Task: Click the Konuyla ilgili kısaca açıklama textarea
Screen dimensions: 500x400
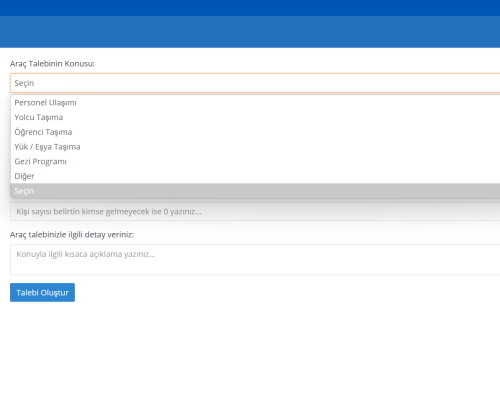Action: click(x=255, y=260)
